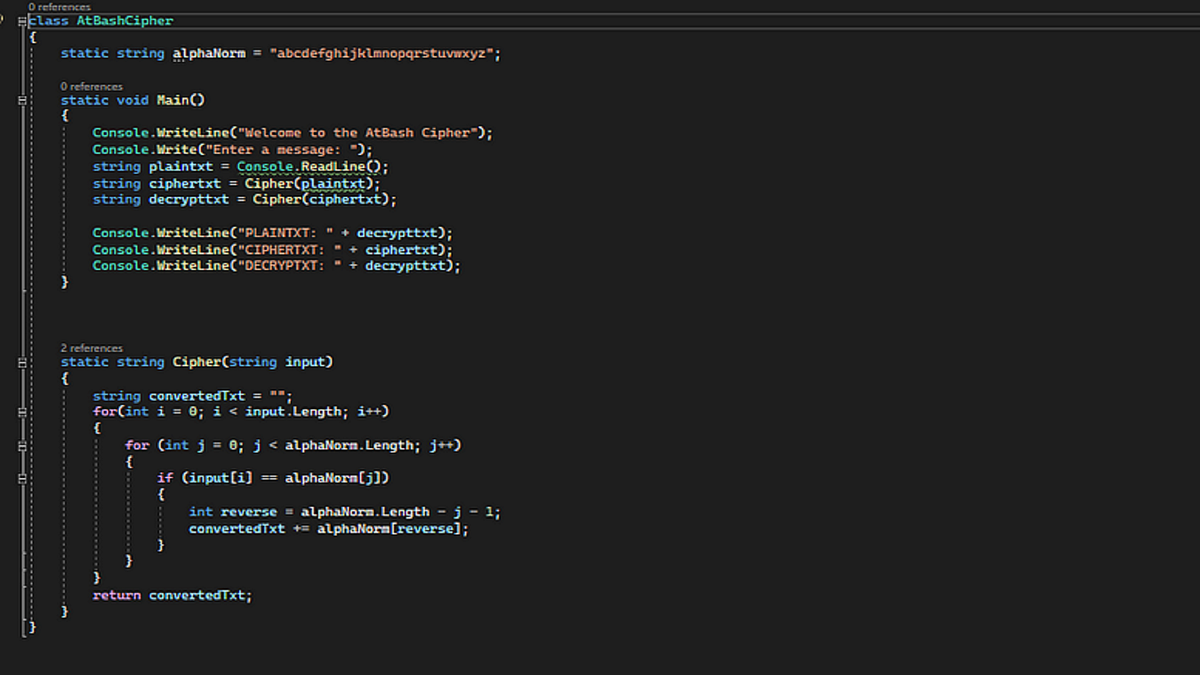
Task: Click "2 references" above the Cipher method
Action: coord(92,347)
